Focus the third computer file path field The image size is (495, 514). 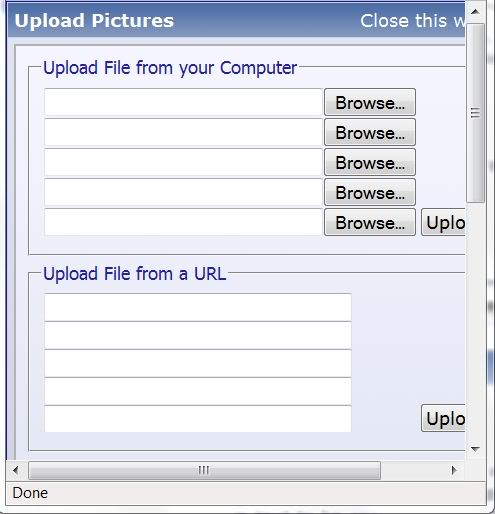click(x=183, y=162)
